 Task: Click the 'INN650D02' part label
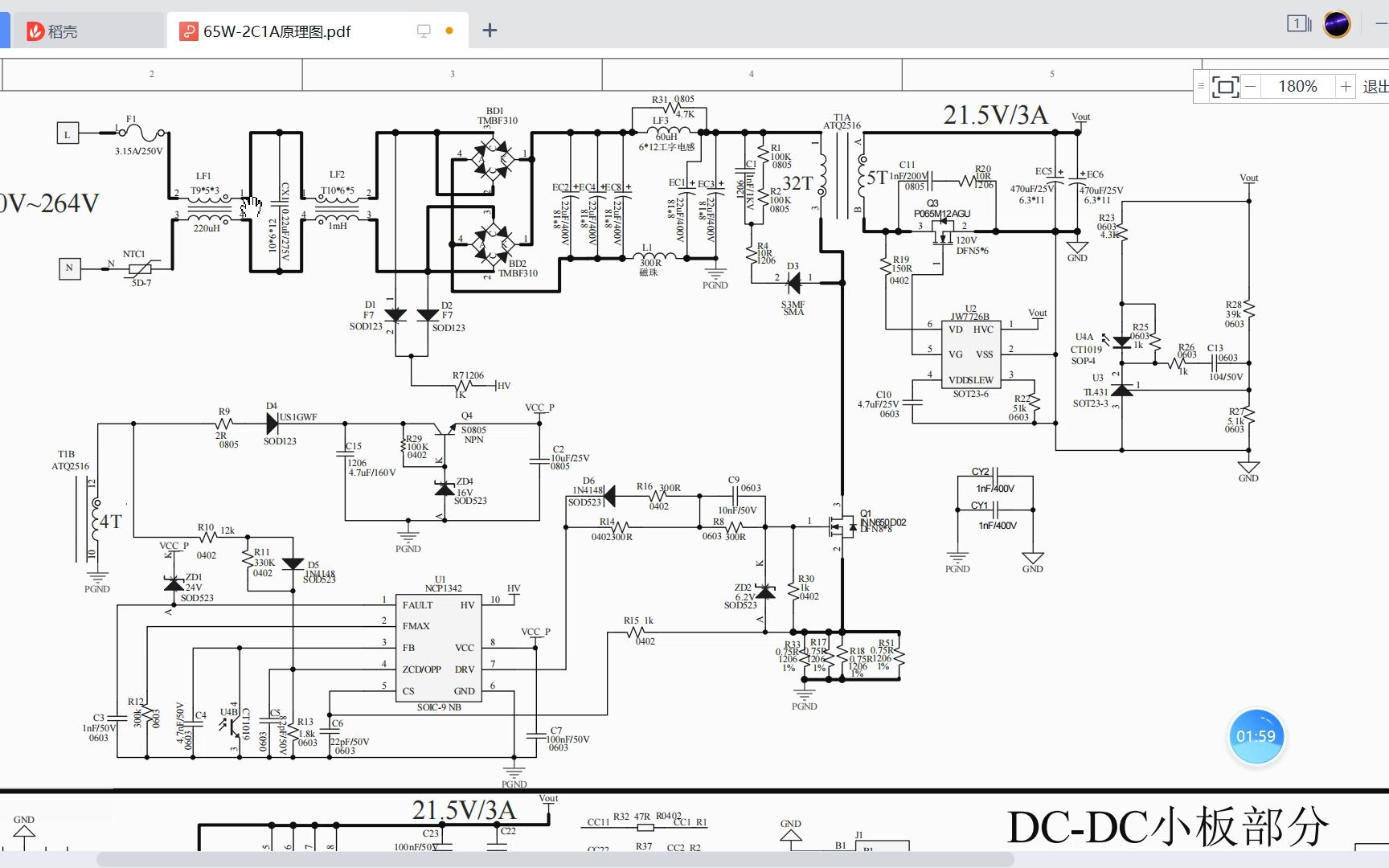pyautogui.click(x=883, y=522)
